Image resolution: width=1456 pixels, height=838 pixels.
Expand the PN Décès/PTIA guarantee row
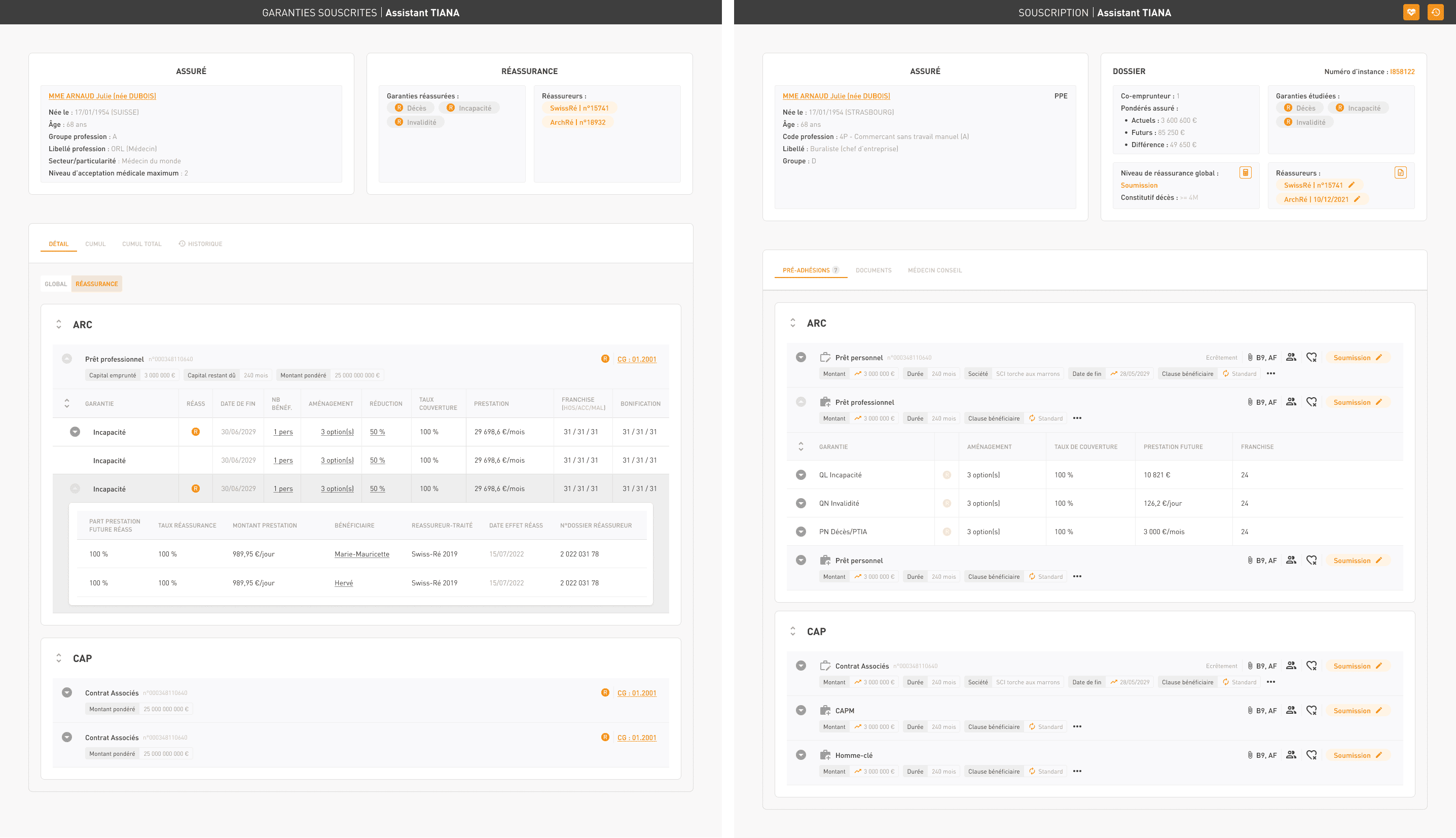click(800, 532)
